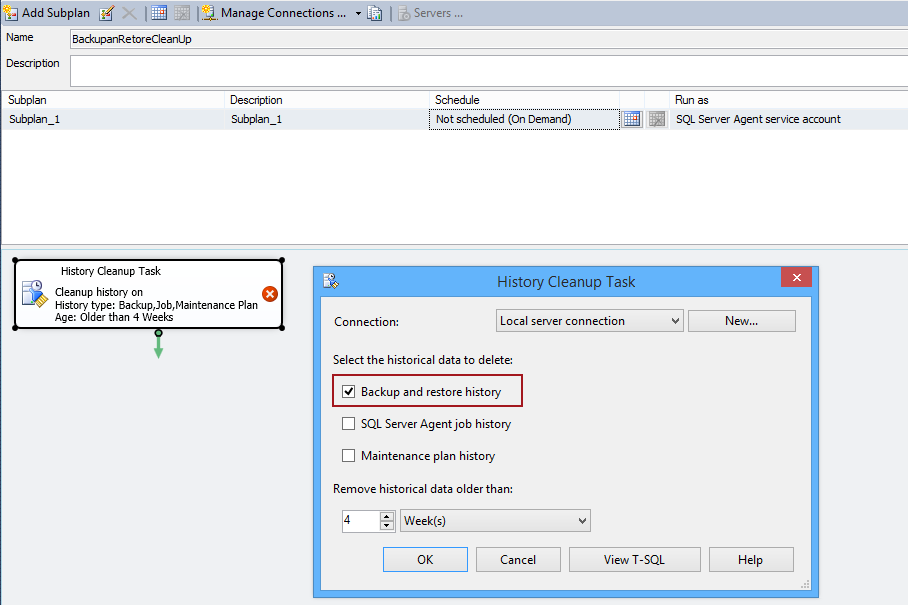Open the schedule calendar icon in Subplan_1 row
Screen dimensions: 908x605
[632, 119]
